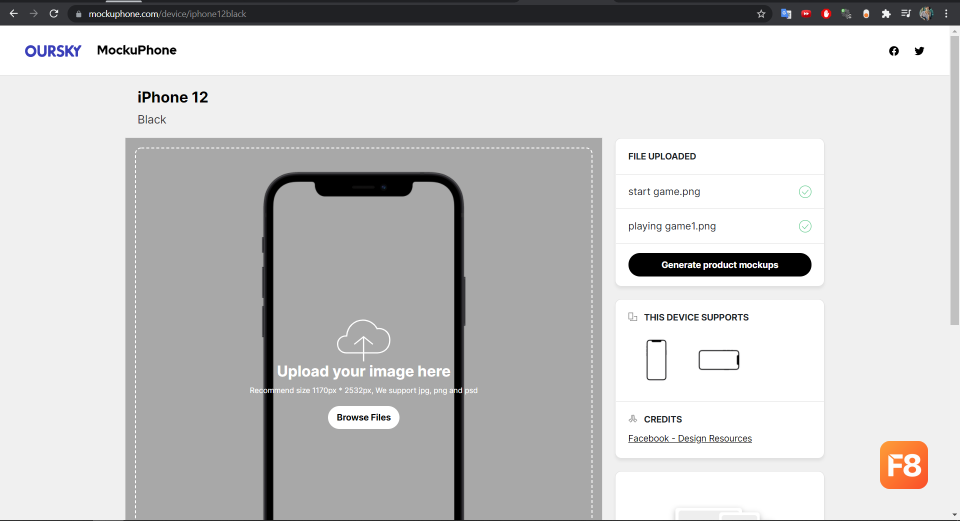960x521 pixels.
Task: Open the red hand blocker extension
Action: (x=826, y=13)
